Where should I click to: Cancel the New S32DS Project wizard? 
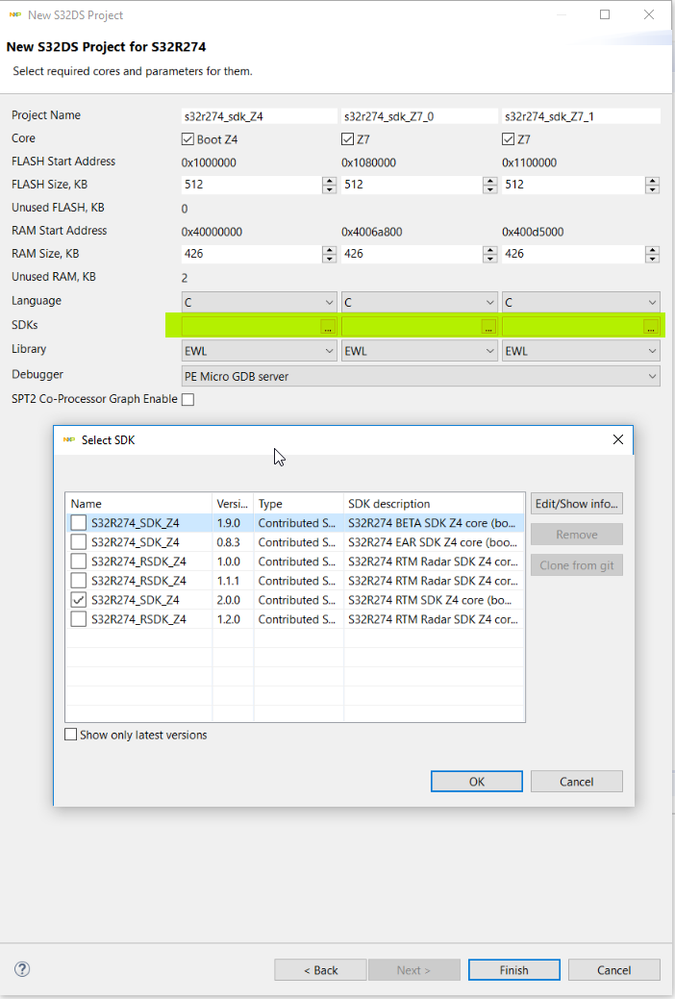click(x=614, y=970)
